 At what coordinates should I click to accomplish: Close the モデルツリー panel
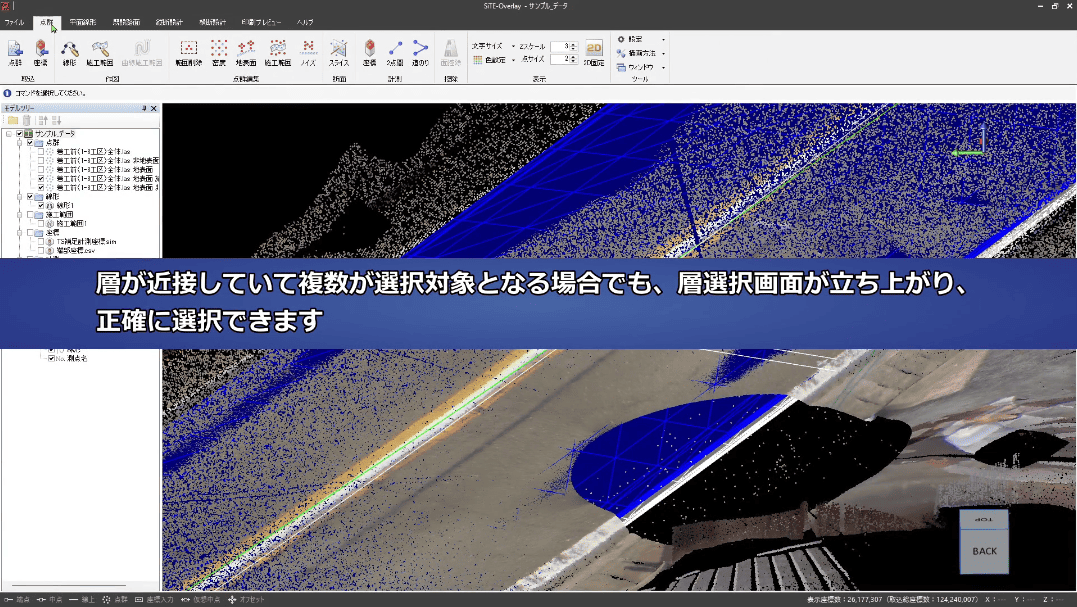[x=154, y=108]
